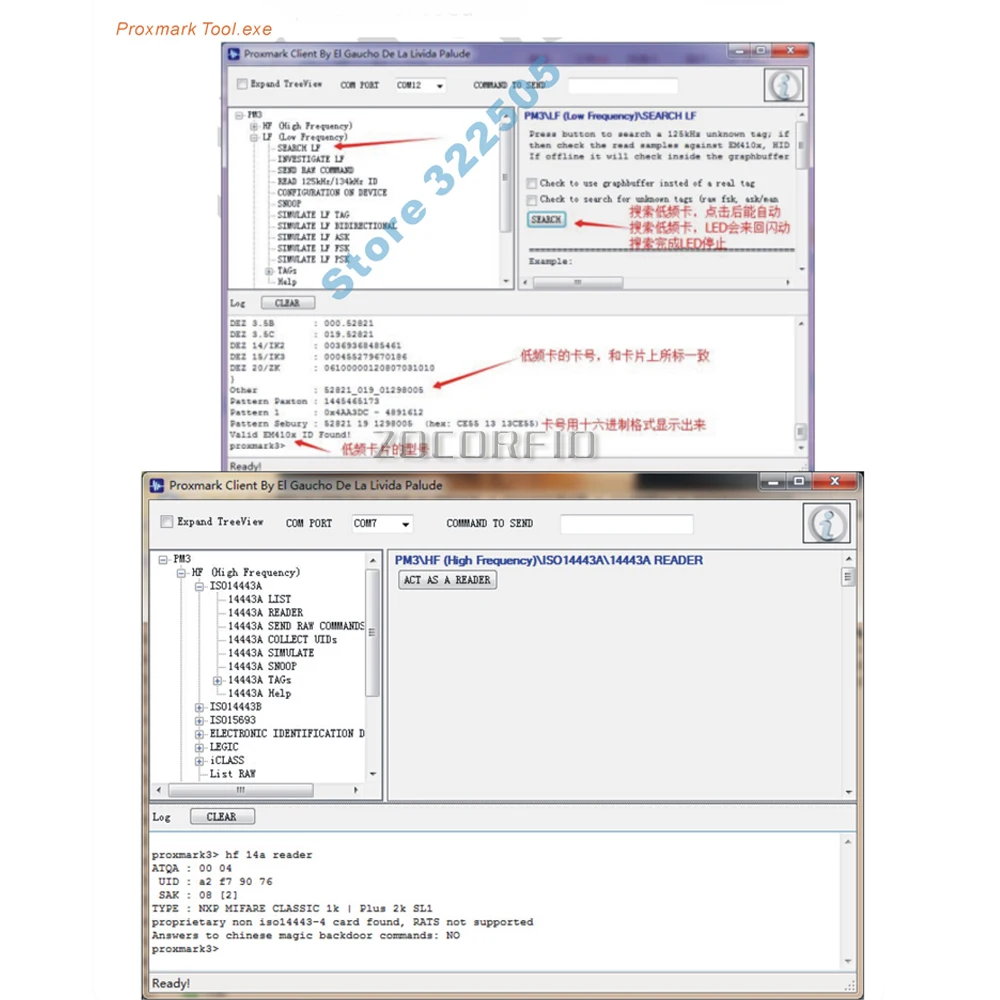The height and width of the screenshot is (1000, 1000).
Task: Select SIMULATE LF TAG in the upper tree
Action: click(x=313, y=215)
